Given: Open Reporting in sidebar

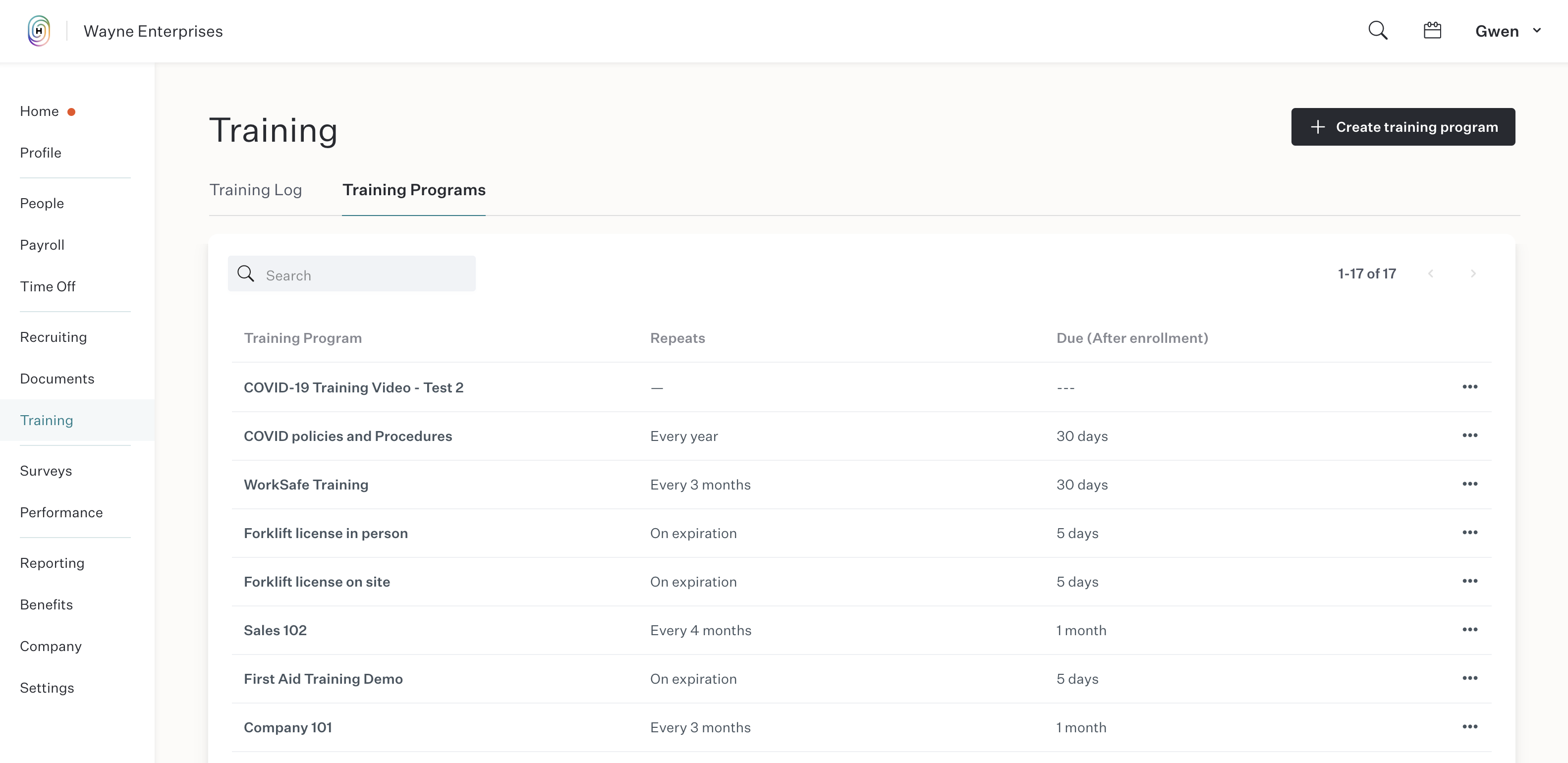Looking at the screenshot, I should 53,563.
